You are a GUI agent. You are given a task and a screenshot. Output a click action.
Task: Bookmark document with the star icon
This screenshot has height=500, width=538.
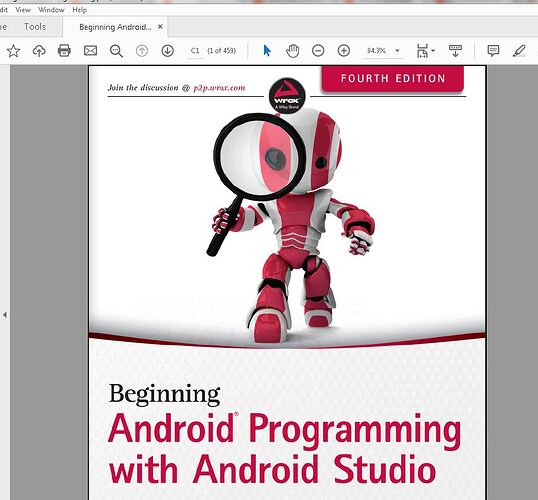pos(13,51)
